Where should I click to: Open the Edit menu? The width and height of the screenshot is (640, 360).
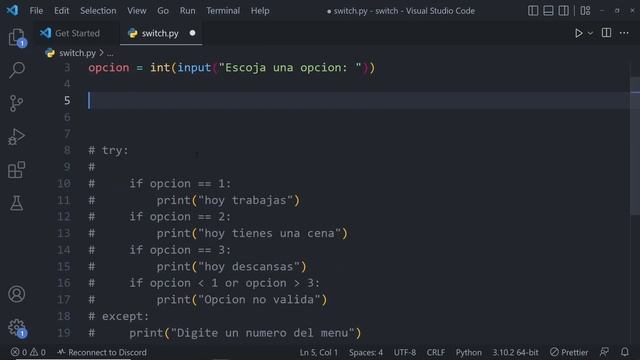click(x=62, y=11)
